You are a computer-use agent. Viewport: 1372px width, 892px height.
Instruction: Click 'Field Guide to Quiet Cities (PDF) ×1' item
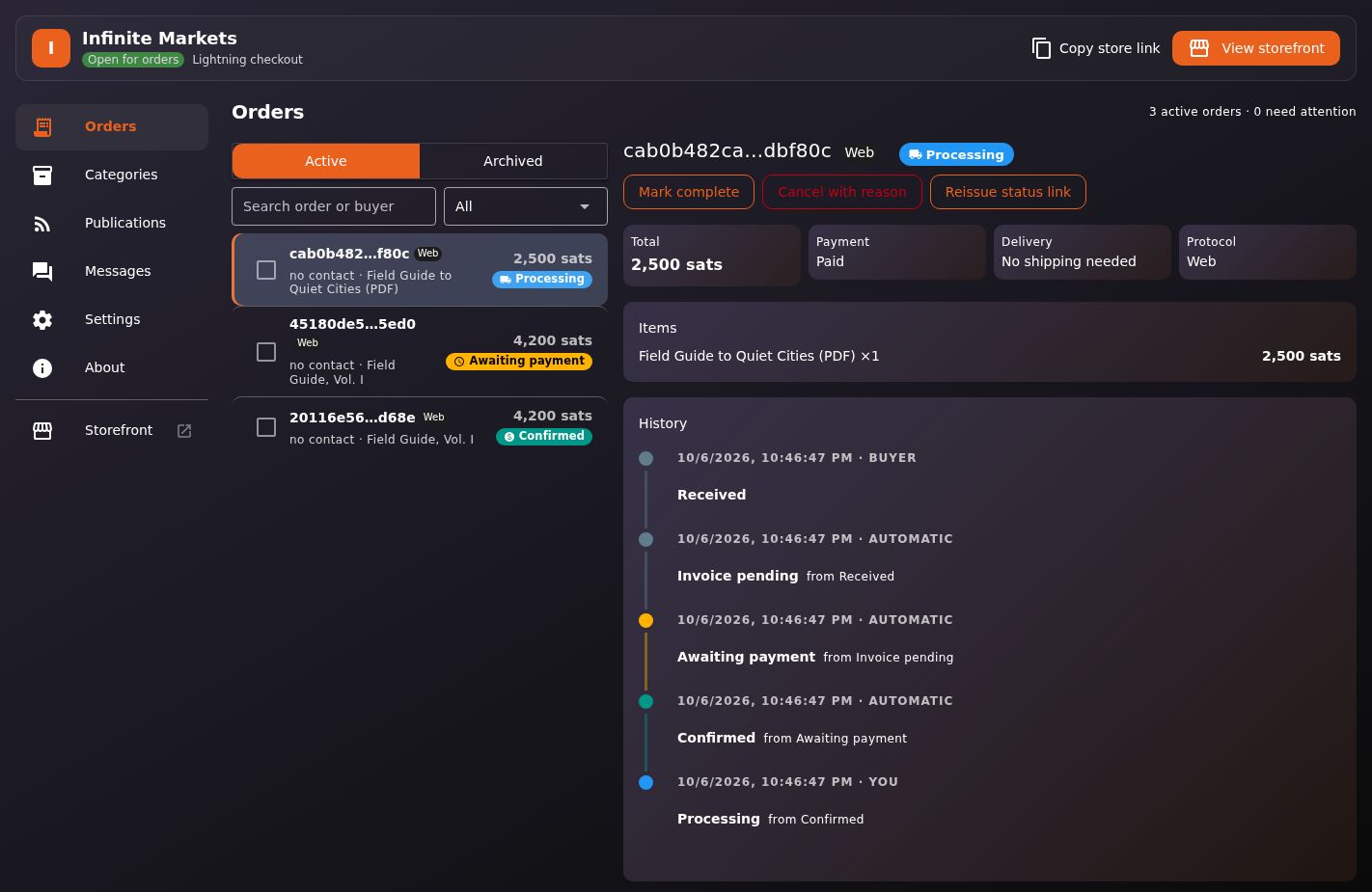pos(759,356)
